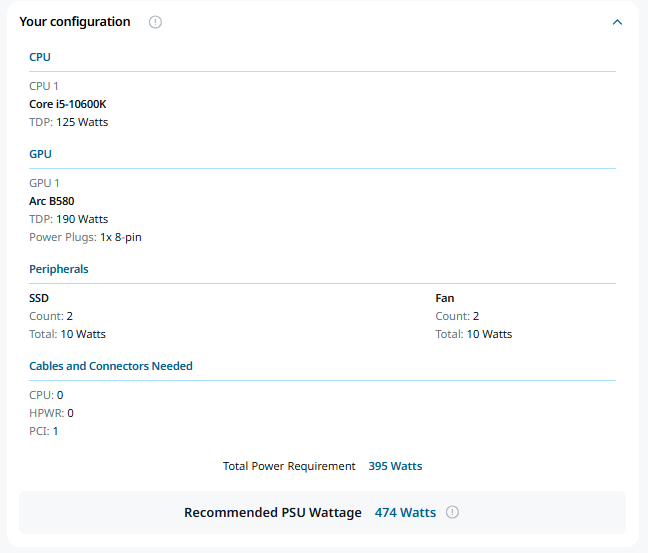Select the Cables and Connectors Needed heading
Image resolution: width=648 pixels, height=553 pixels.
coord(111,366)
